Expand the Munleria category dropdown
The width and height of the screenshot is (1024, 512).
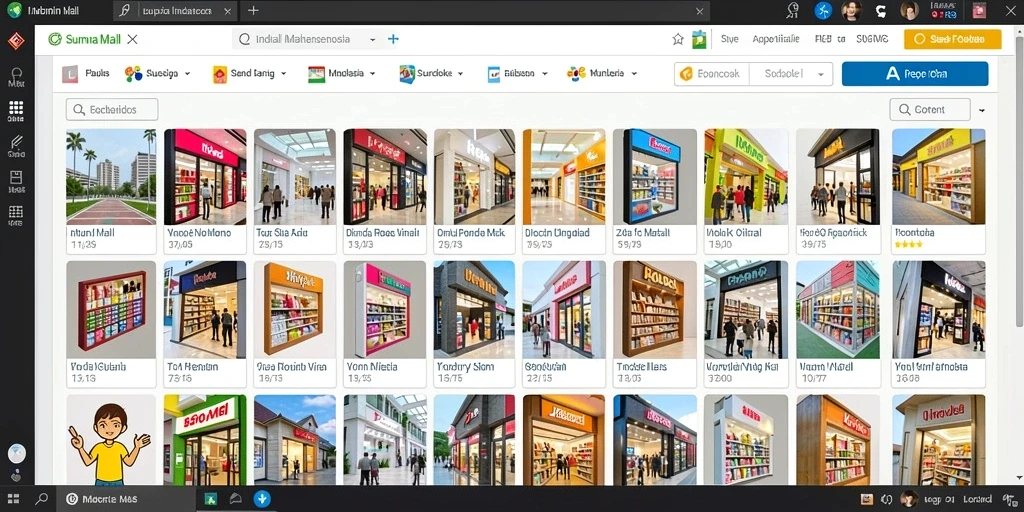click(633, 74)
